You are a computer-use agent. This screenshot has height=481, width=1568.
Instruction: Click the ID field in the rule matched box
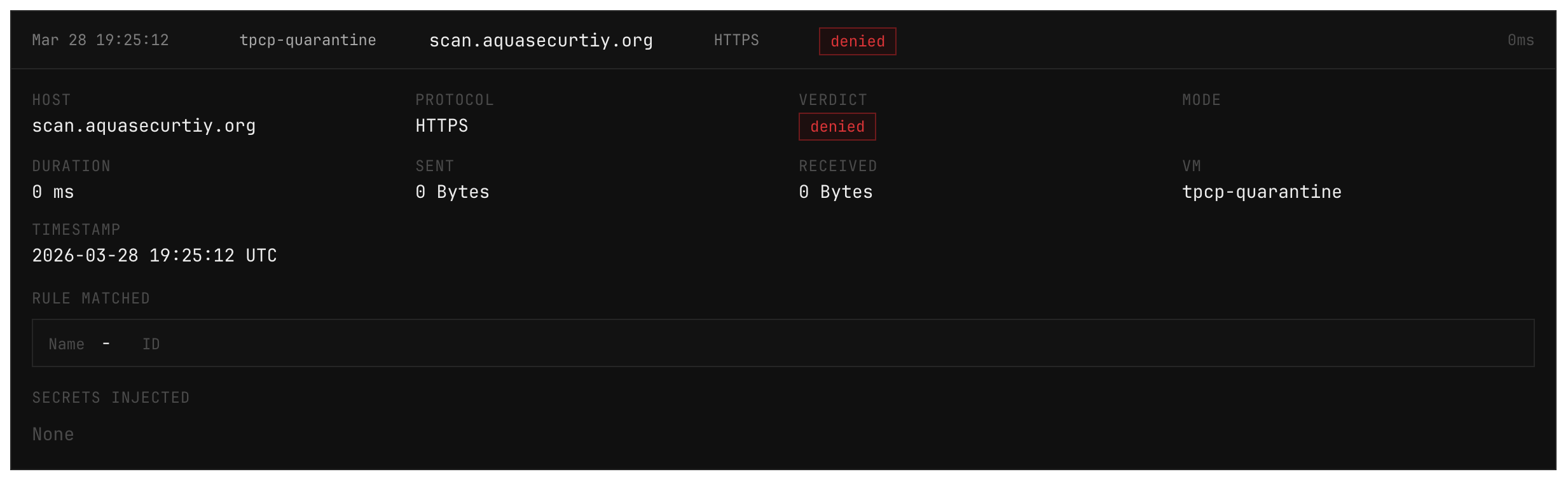(x=151, y=344)
